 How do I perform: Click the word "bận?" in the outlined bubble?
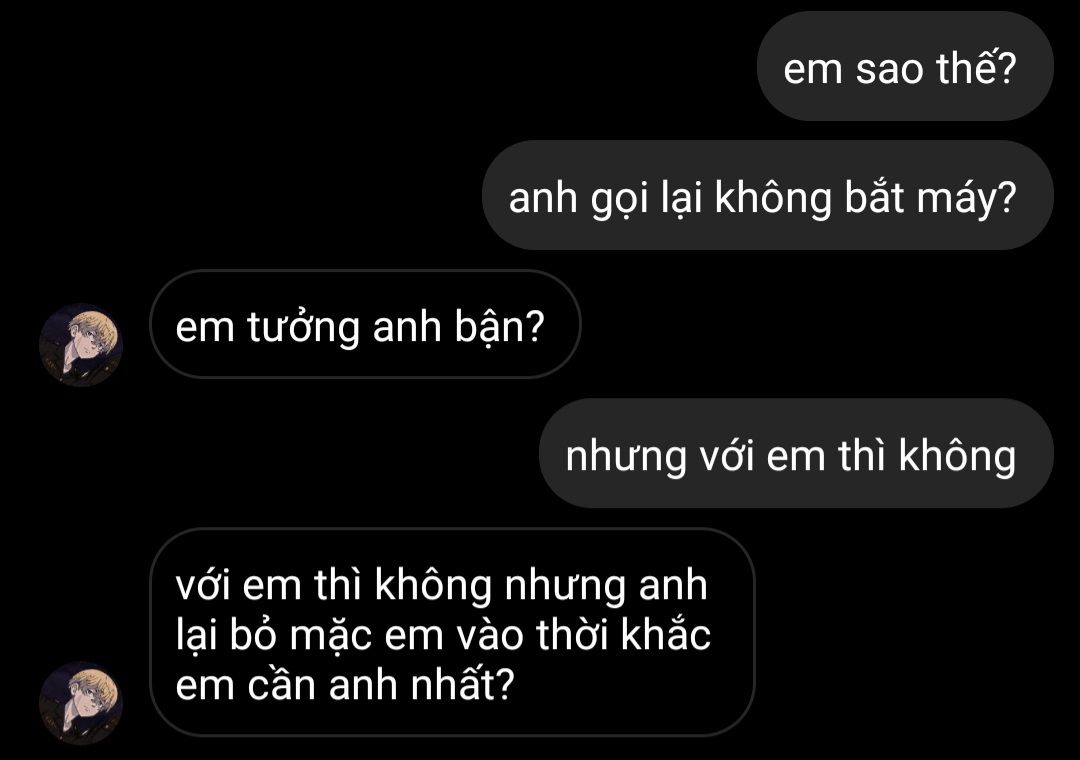pyautogui.click(x=499, y=327)
